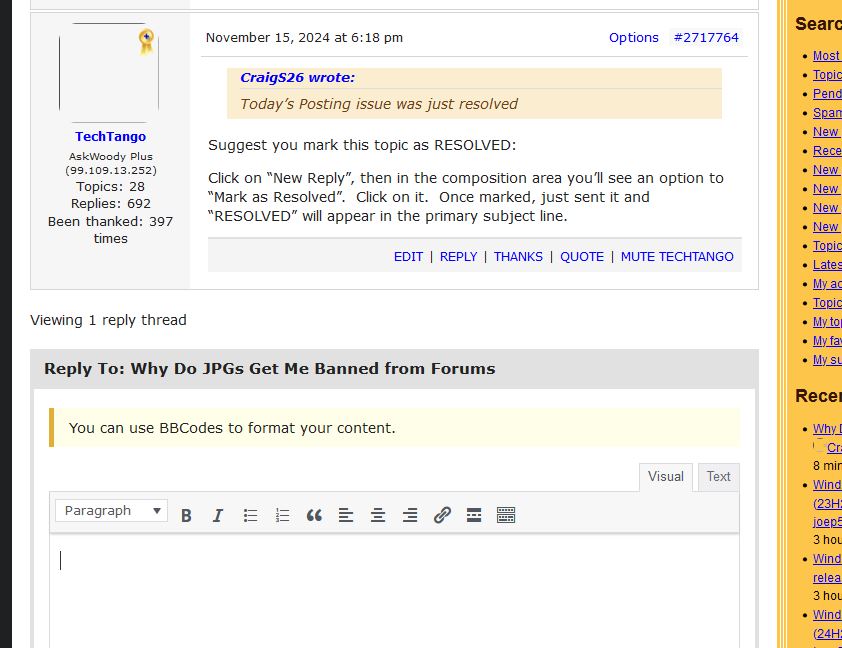842x648 pixels.
Task: Open the Paragraph format dropdown
Action: 111,510
